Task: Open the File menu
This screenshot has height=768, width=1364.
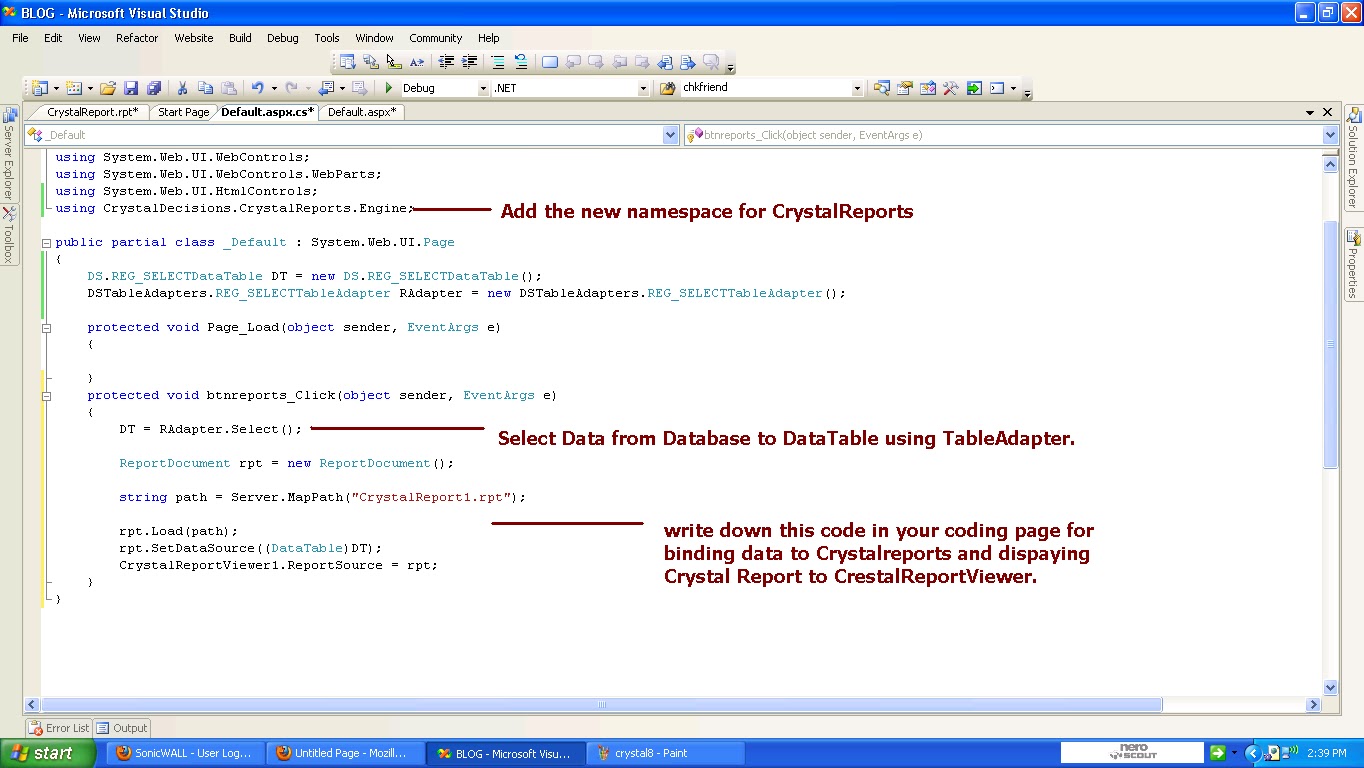Action: pos(20,38)
